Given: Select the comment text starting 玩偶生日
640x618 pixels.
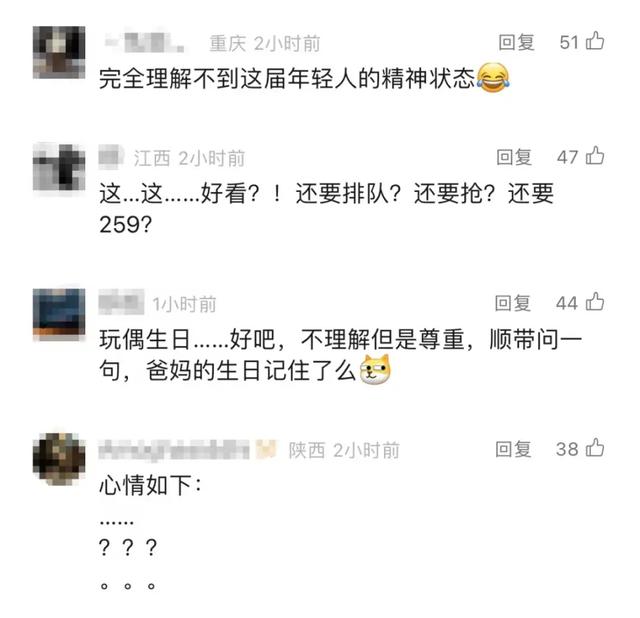Looking at the screenshot, I should [340, 355].
